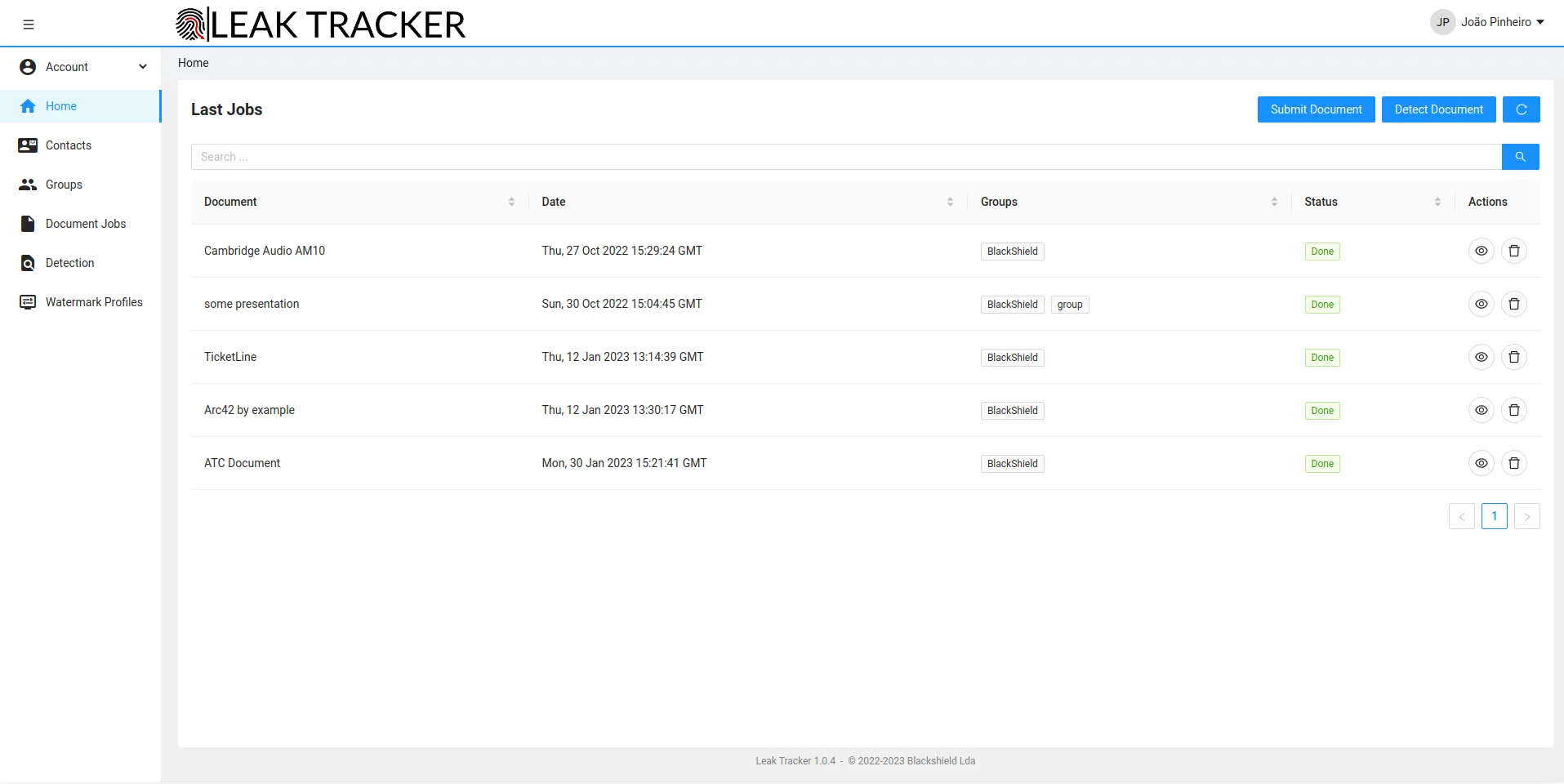
Task: Open the Leak Tracker fingerprint logo
Action: pyautogui.click(x=192, y=24)
